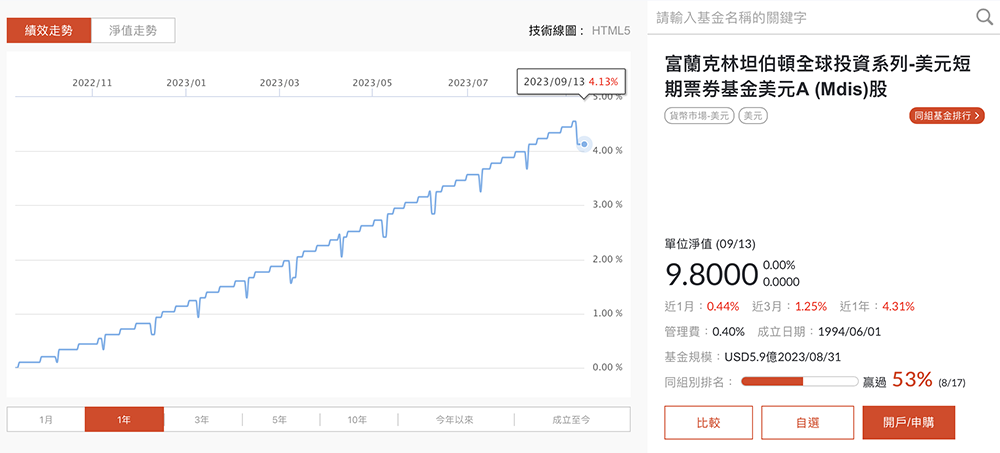The width and height of the screenshot is (1000, 453).
Task: Select the 1年 time range
Action: pyautogui.click(x=124, y=419)
